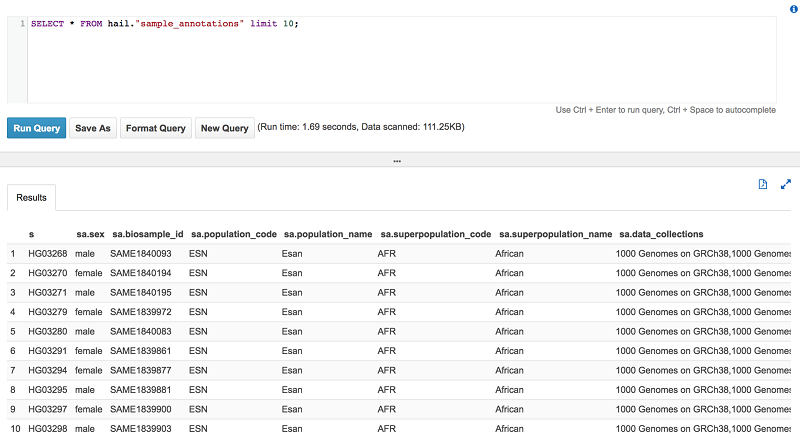Image resolution: width=800 pixels, height=438 pixels.
Task: Select the HG03268 sample cell
Action: [47, 254]
